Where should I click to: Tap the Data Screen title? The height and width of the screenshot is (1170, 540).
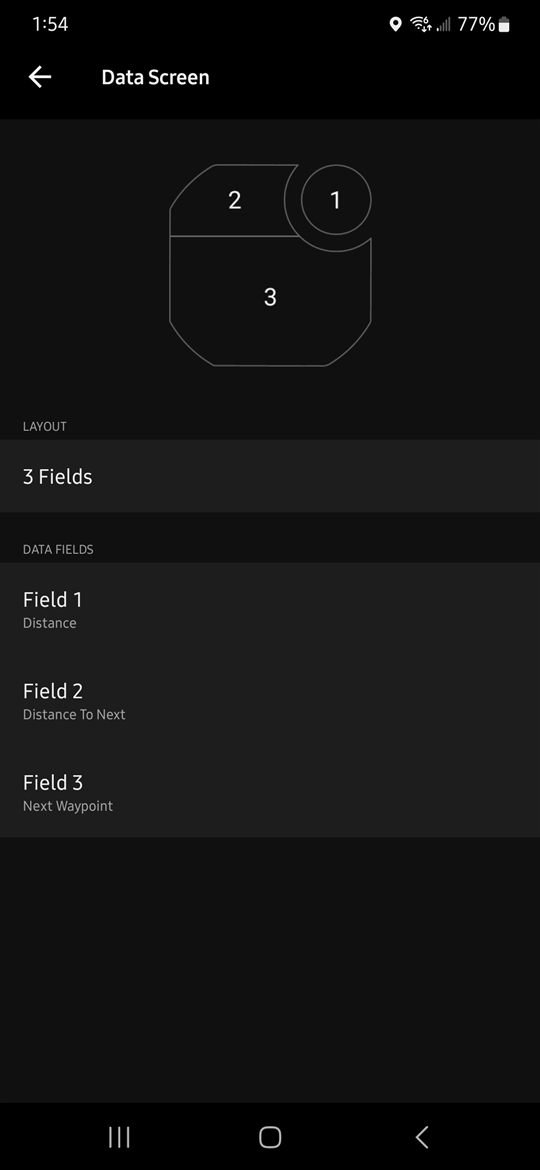tap(155, 77)
